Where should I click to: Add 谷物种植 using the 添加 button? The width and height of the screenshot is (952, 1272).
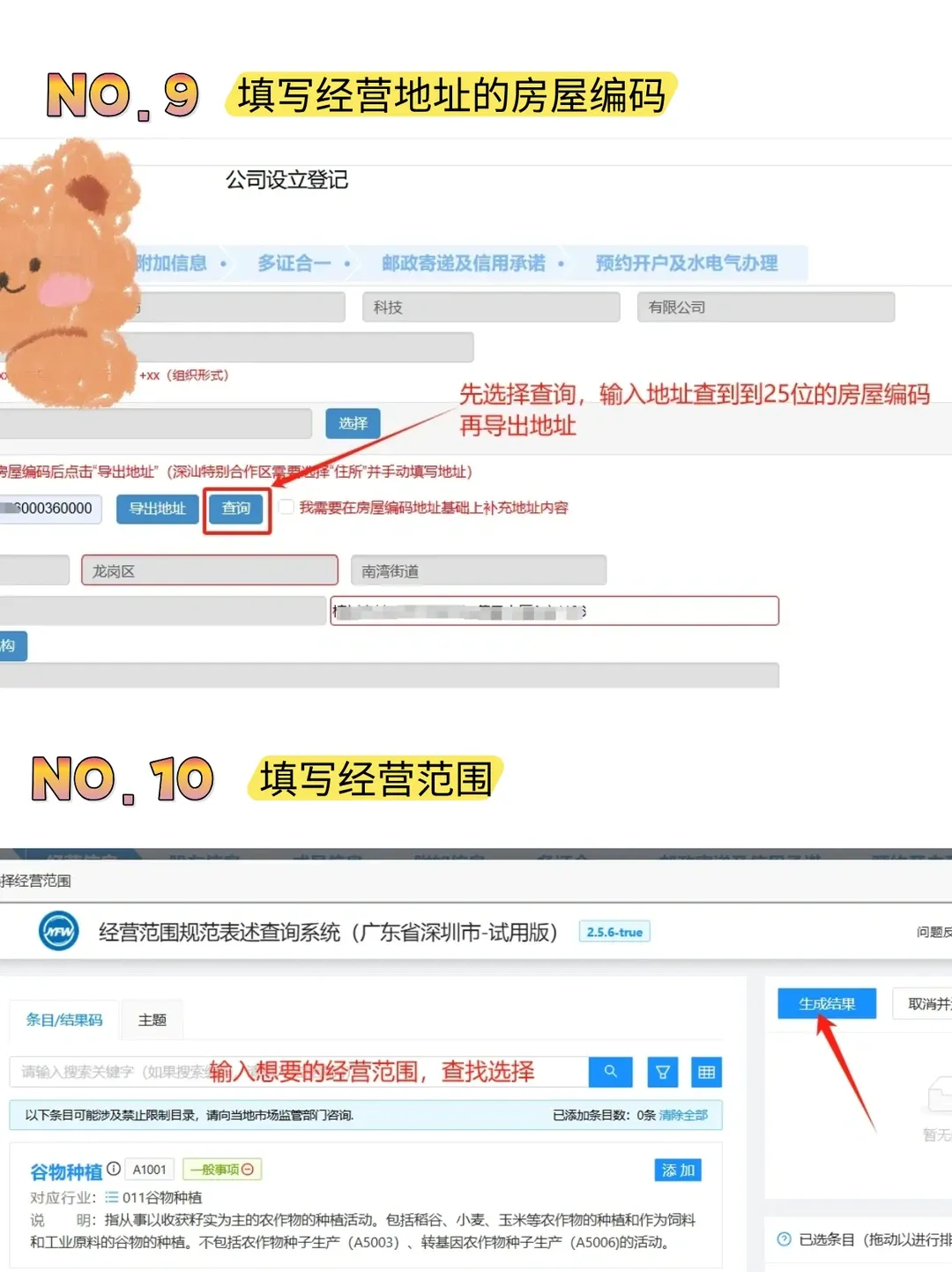coord(676,1169)
